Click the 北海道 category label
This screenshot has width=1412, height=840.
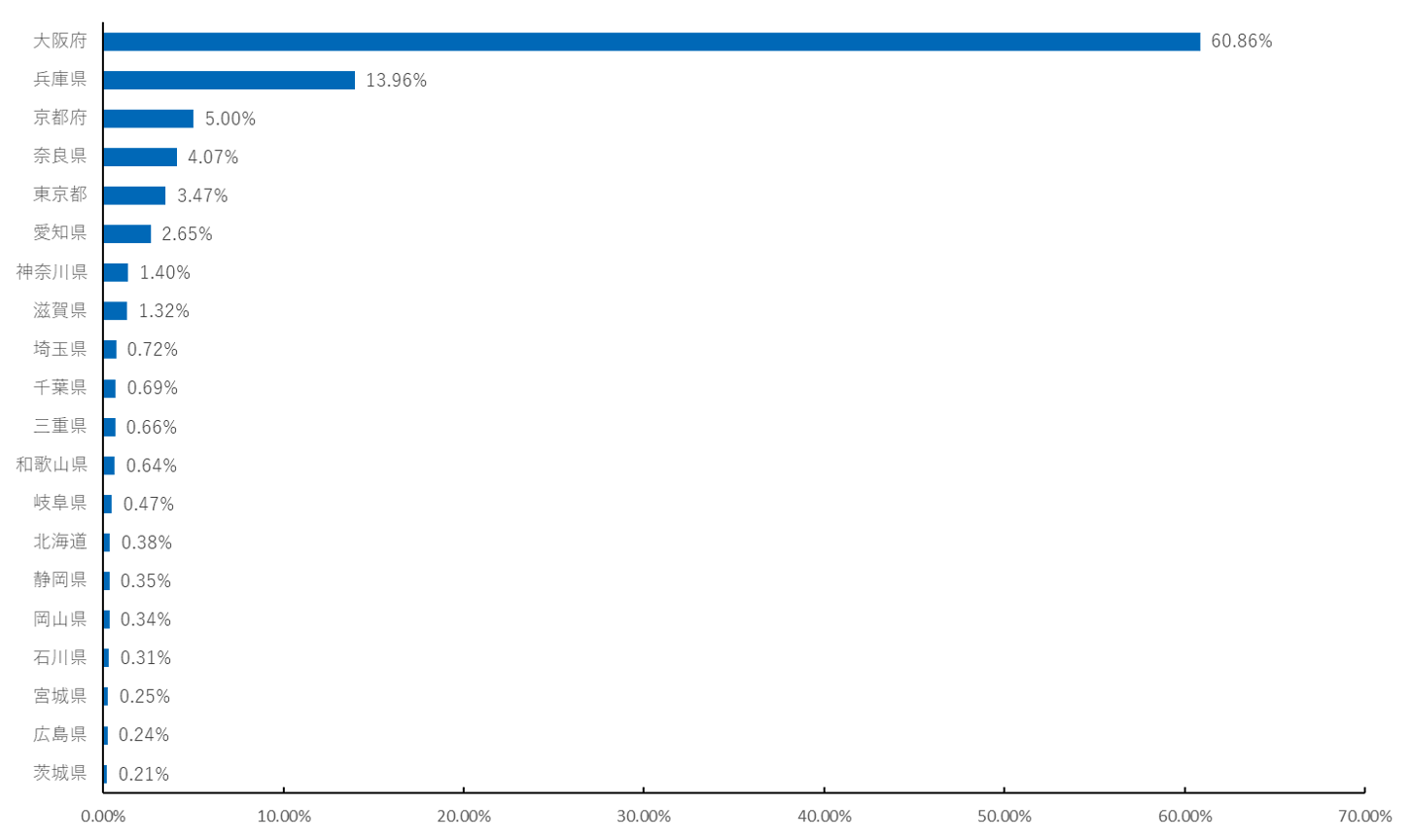[60, 542]
